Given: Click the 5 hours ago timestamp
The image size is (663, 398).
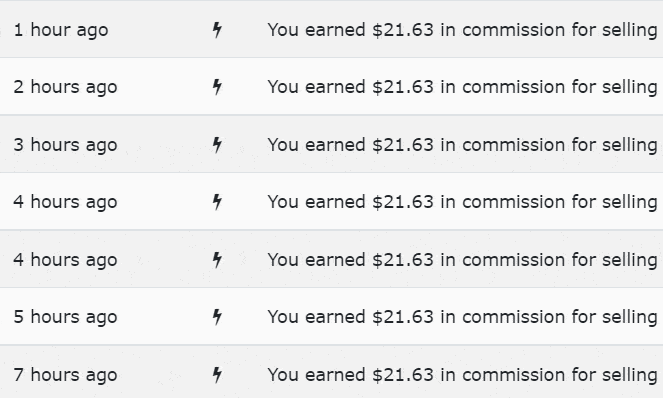Looking at the screenshot, I should click(x=65, y=317).
